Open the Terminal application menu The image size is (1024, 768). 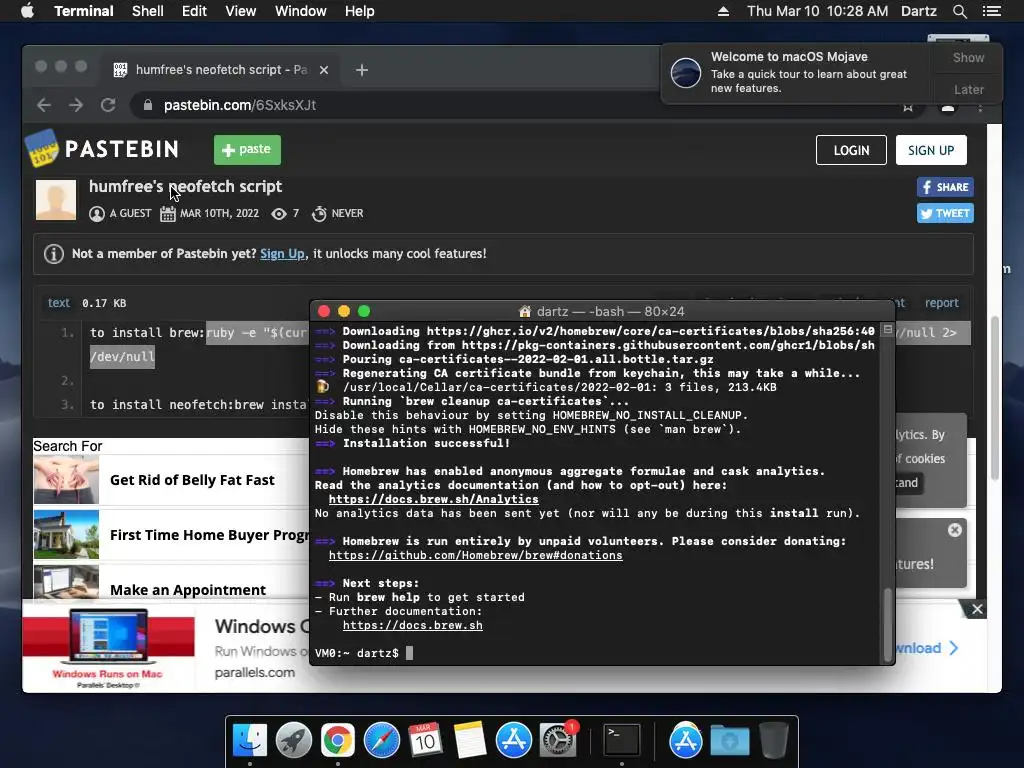(84, 11)
